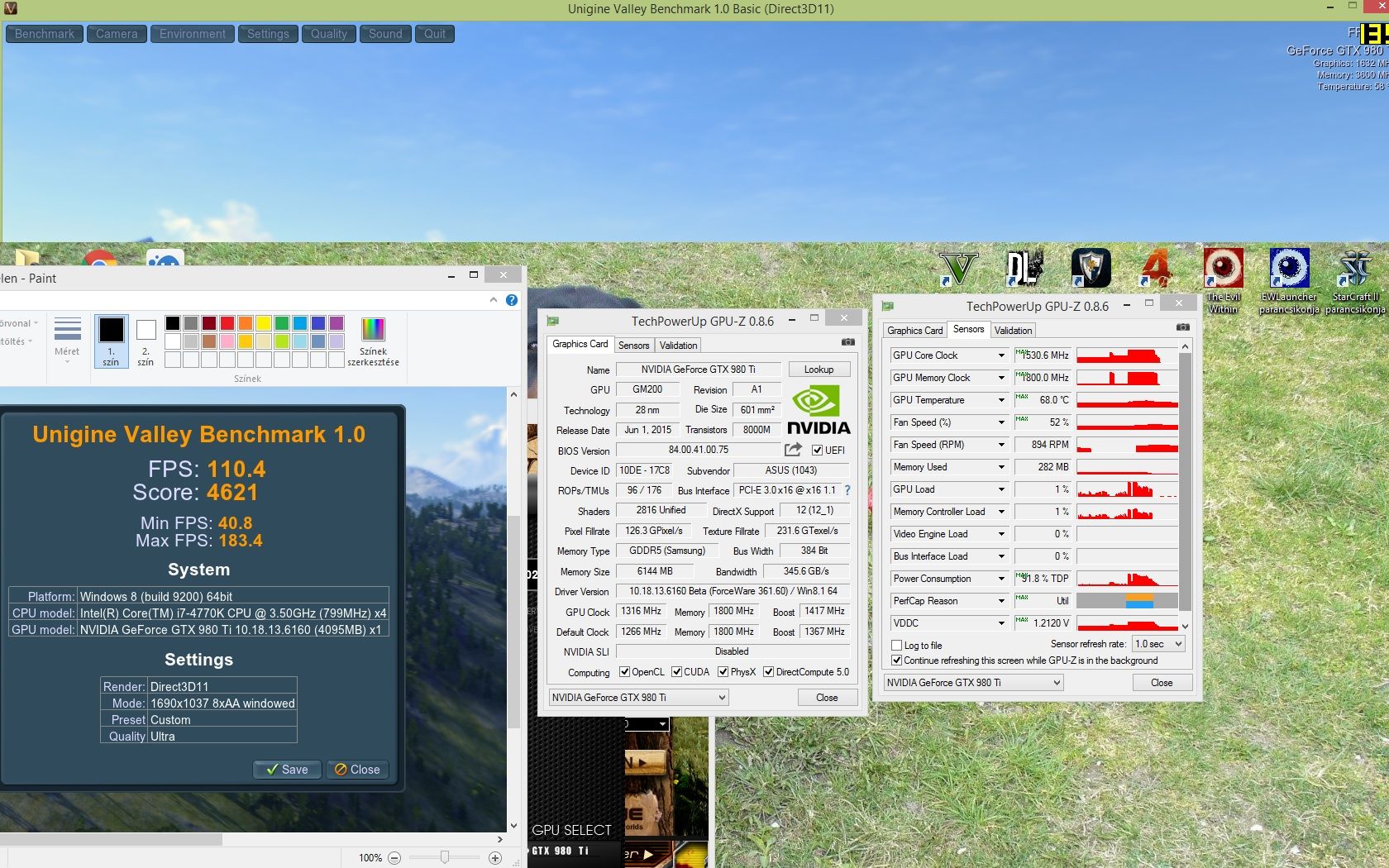This screenshot has width=1389, height=868.
Task: Pick the red swatch in Paint palette
Action: tap(227, 323)
